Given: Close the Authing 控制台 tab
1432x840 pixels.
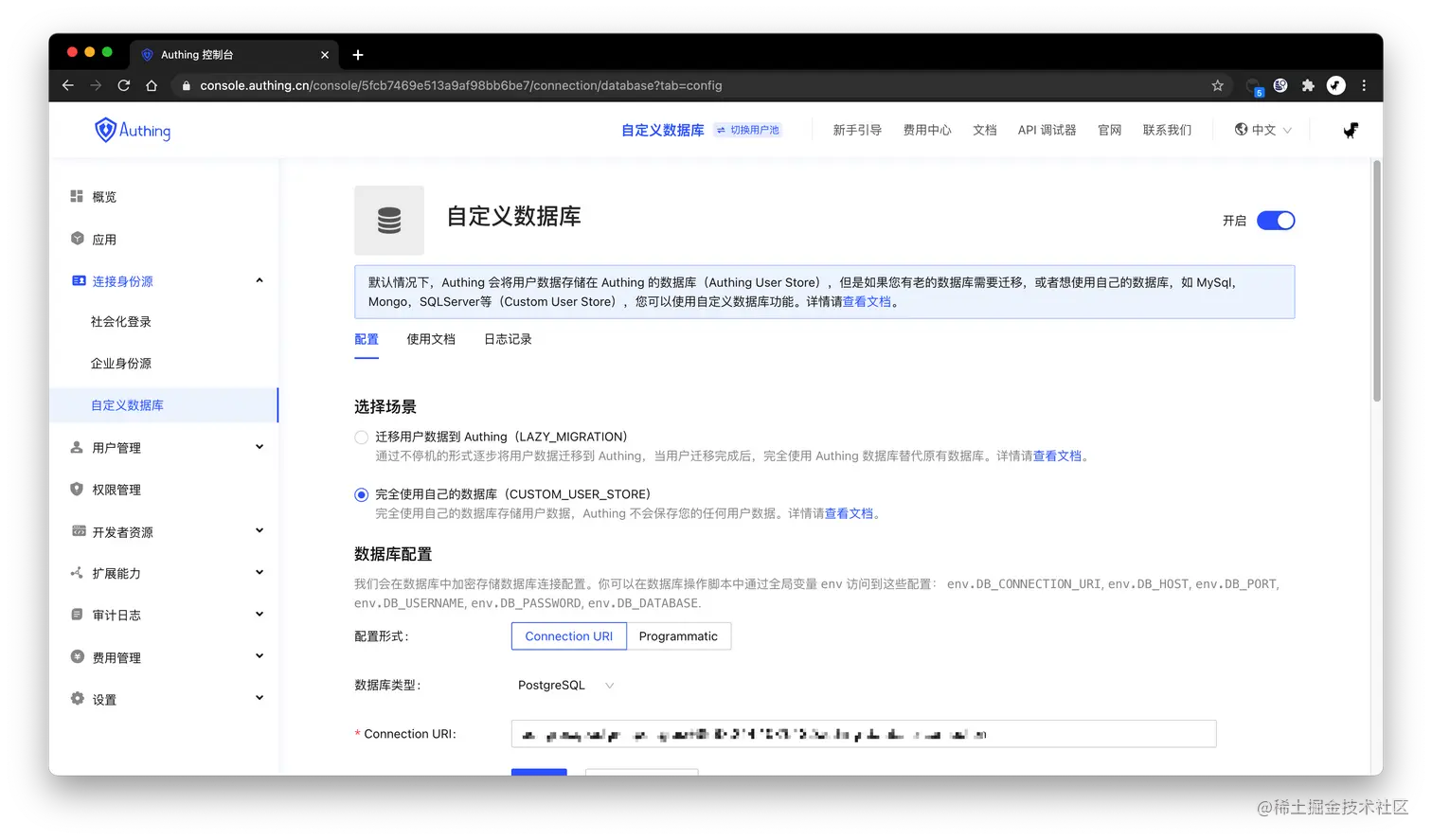Looking at the screenshot, I should [325, 55].
